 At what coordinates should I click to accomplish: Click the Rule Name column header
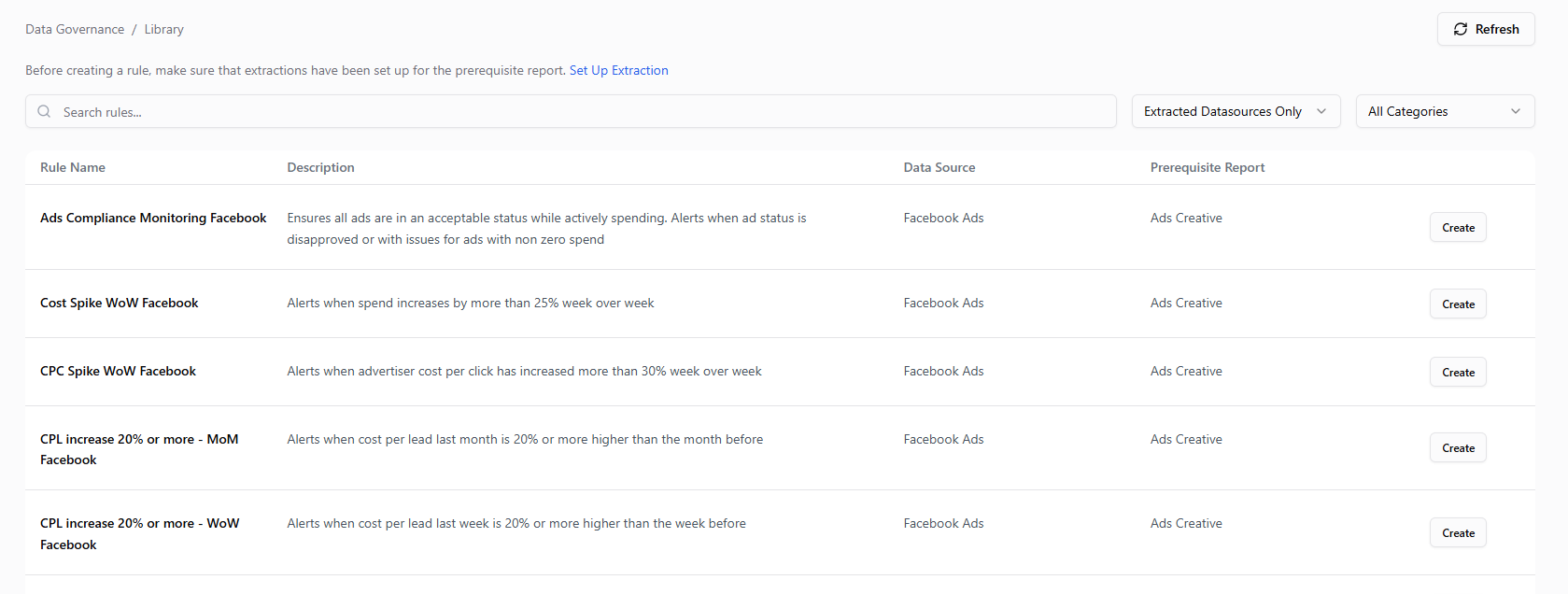click(x=73, y=167)
